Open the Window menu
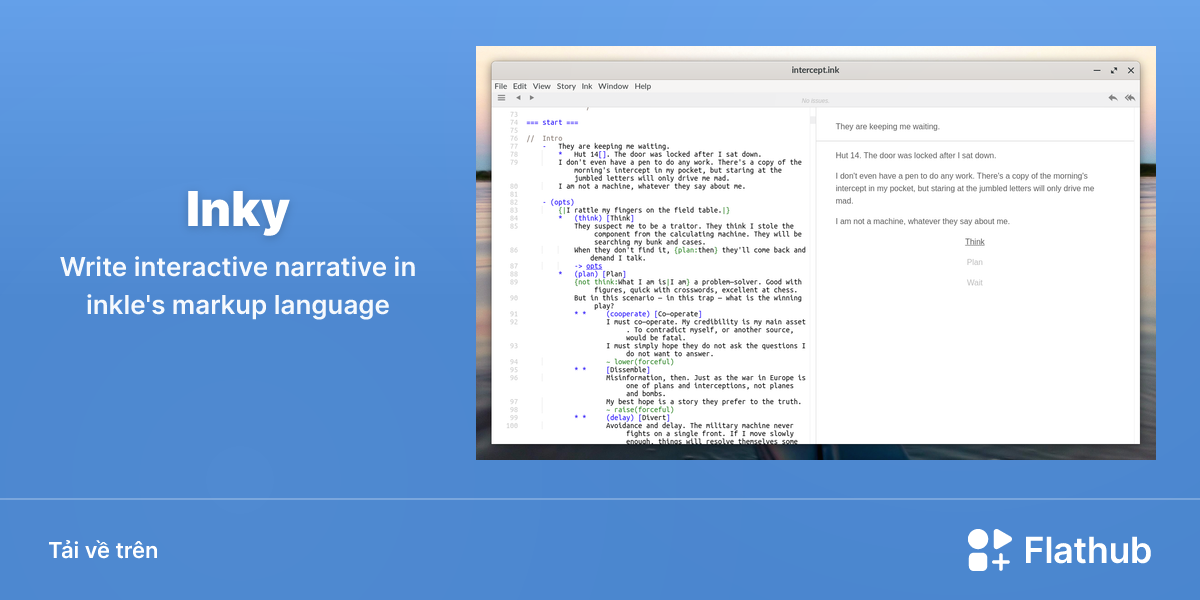 [613, 86]
